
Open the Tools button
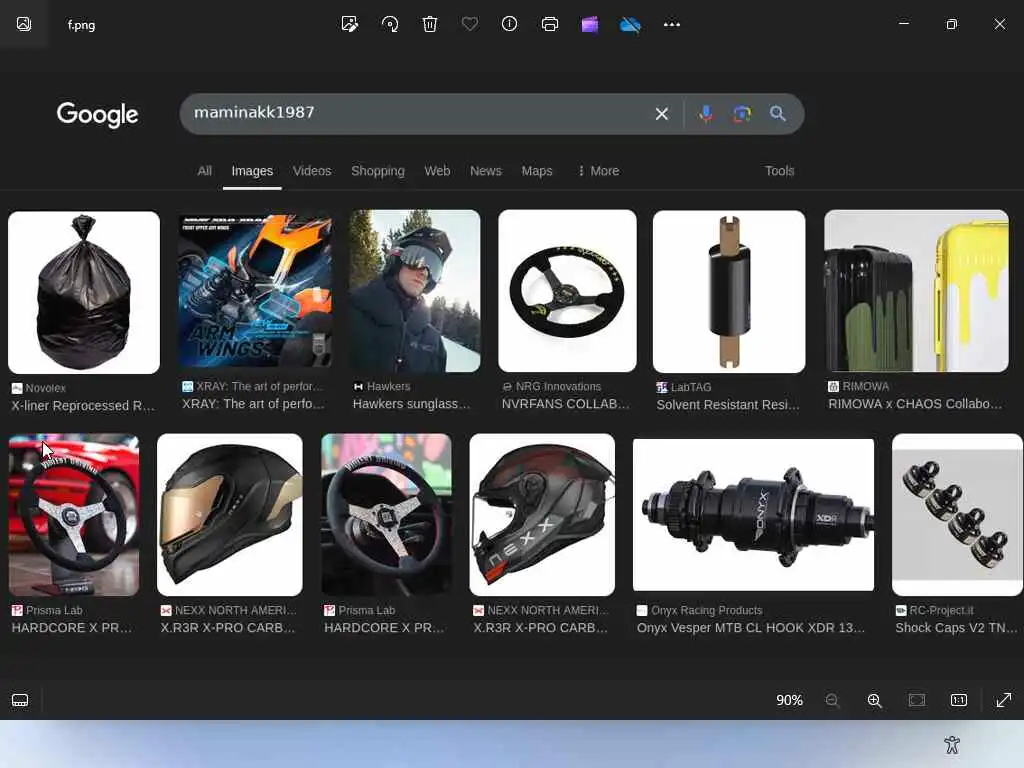pyautogui.click(x=779, y=171)
